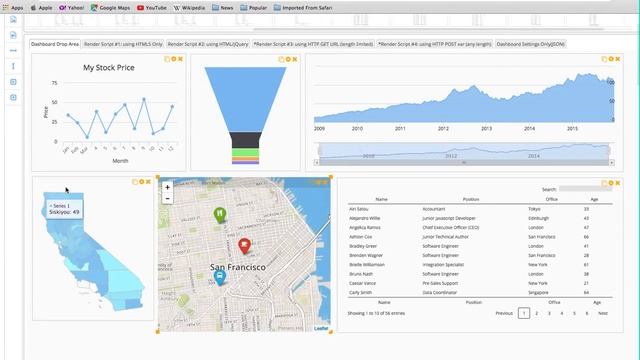Screen dimensions: 640x360
Task: Open the Leaflet attribution link
Action: (x=321, y=329)
